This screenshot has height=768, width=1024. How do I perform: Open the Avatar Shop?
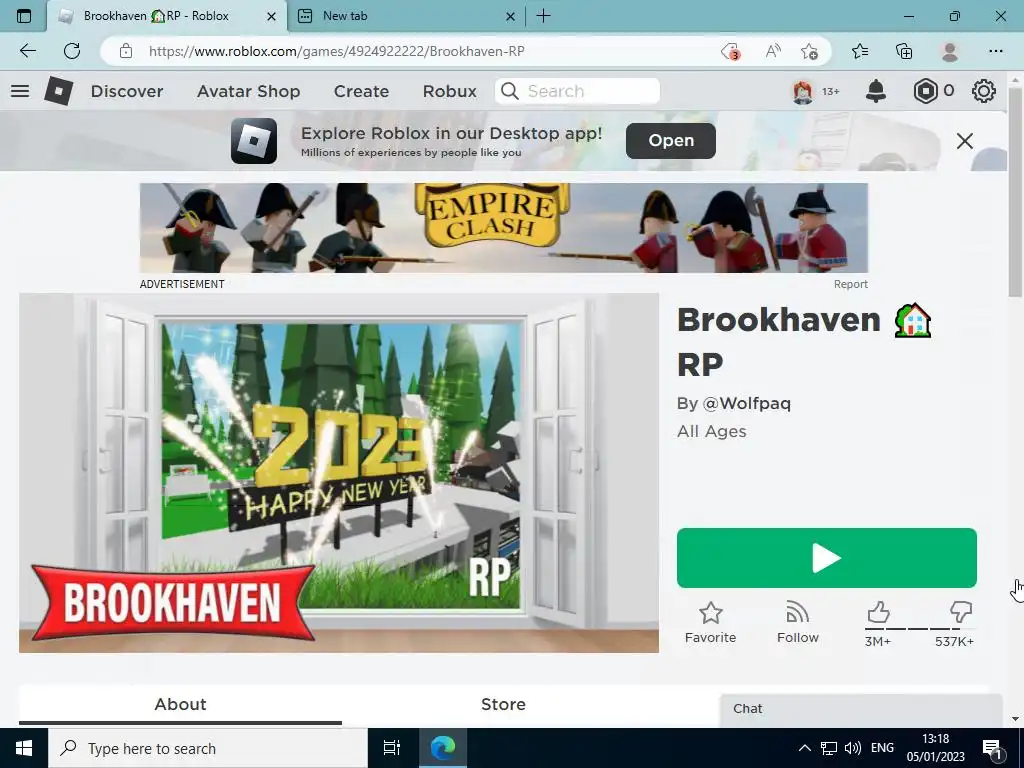pyautogui.click(x=248, y=91)
